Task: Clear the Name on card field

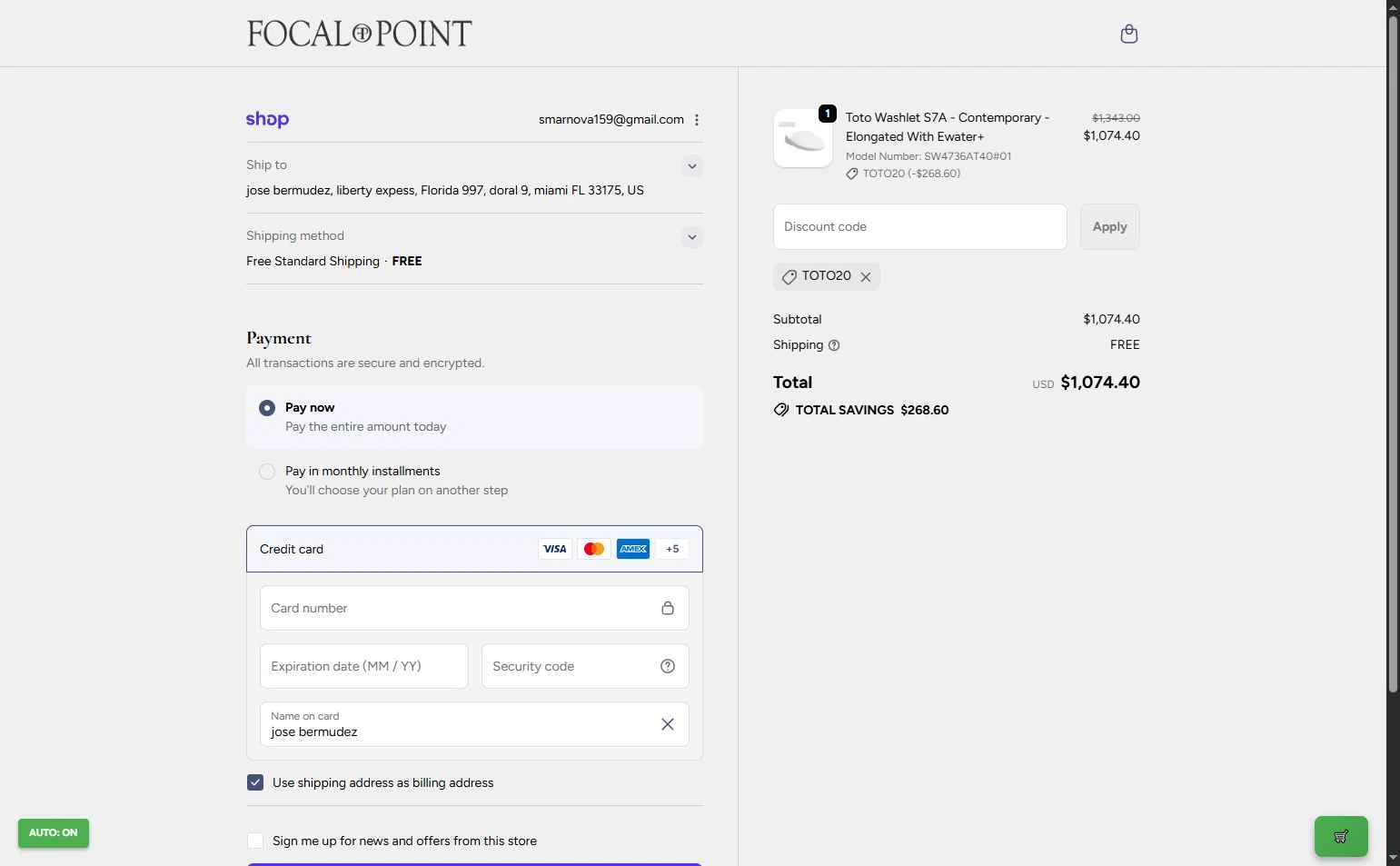Action: coord(668,724)
